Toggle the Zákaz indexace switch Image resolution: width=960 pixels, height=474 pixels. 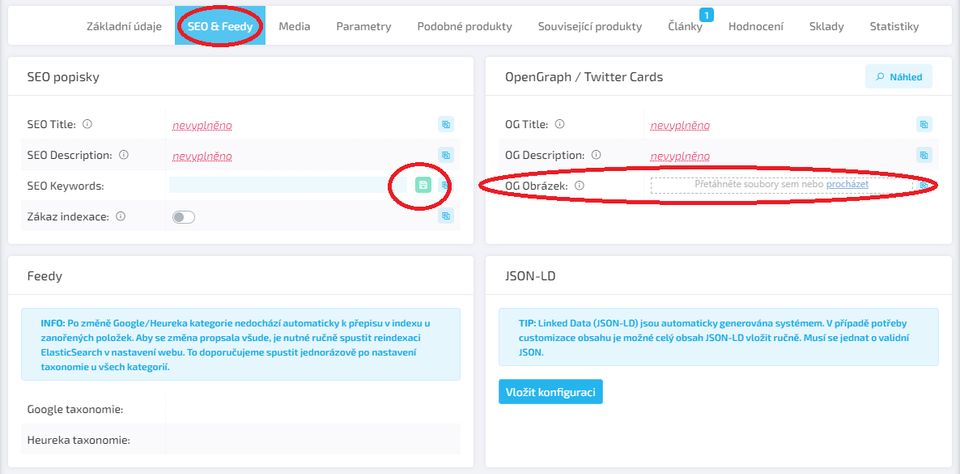click(184, 217)
